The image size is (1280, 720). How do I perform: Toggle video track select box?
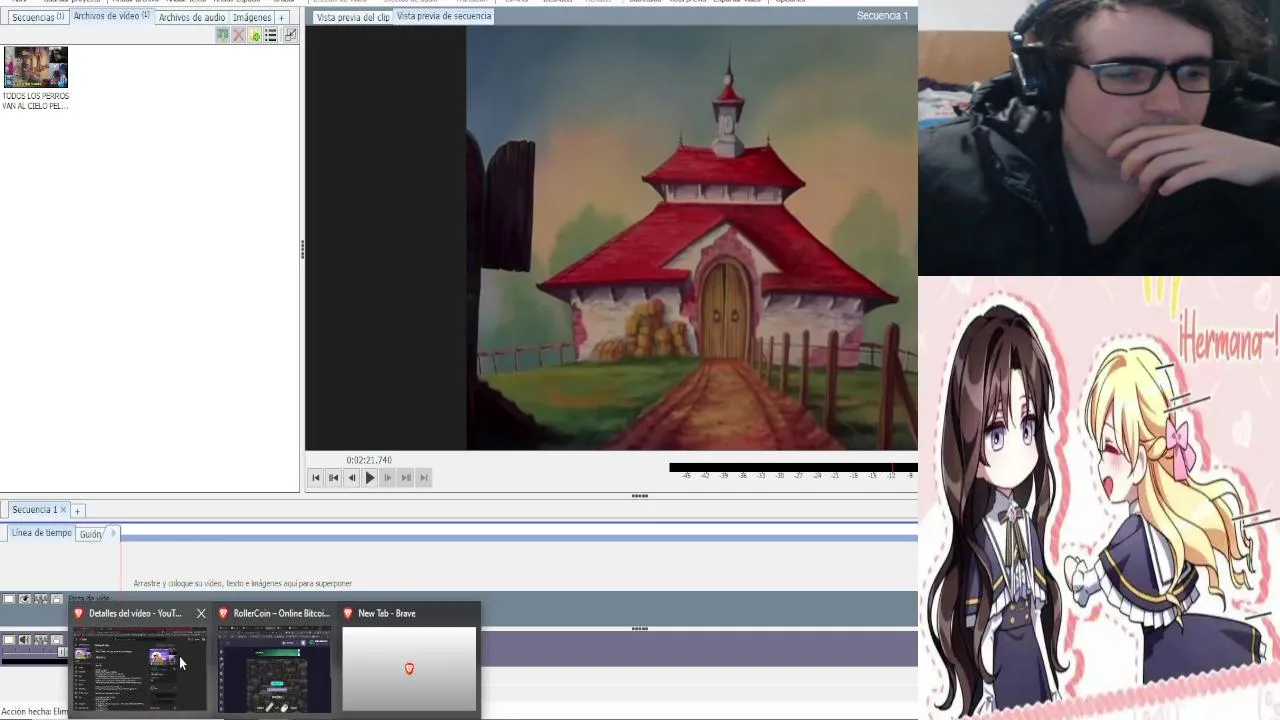pos(9,599)
